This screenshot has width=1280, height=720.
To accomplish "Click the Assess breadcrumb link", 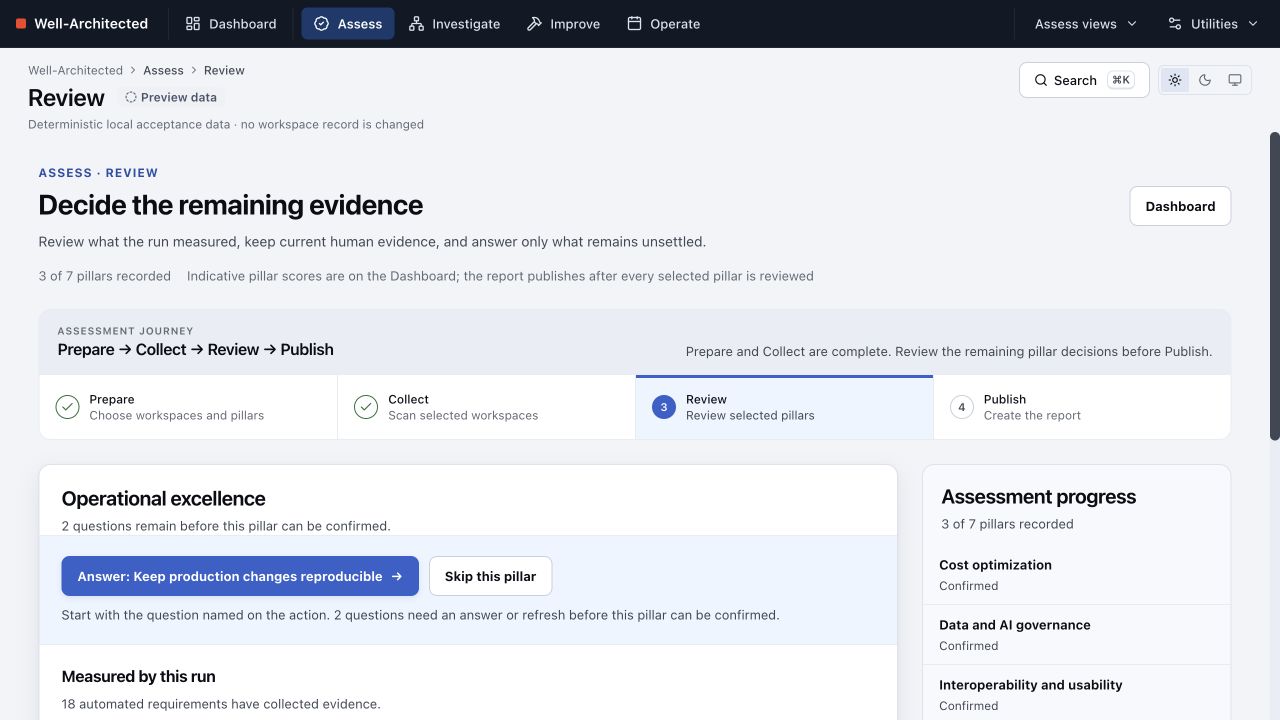I will (163, 70).
